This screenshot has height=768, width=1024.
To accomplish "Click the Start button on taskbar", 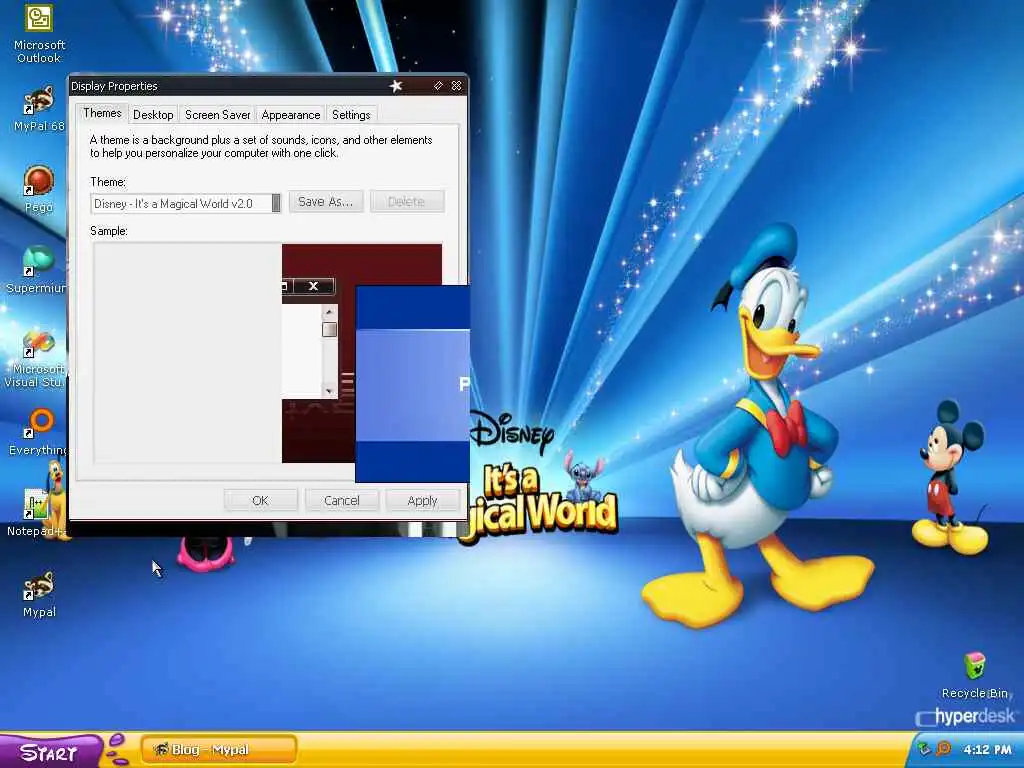I will [49, 752].
